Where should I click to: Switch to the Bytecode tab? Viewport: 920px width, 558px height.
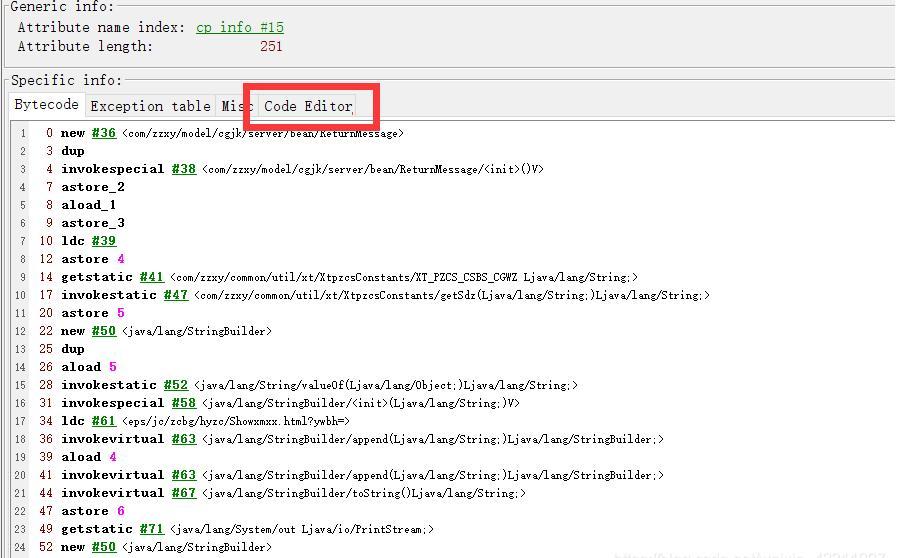click(x=46, y=105)
